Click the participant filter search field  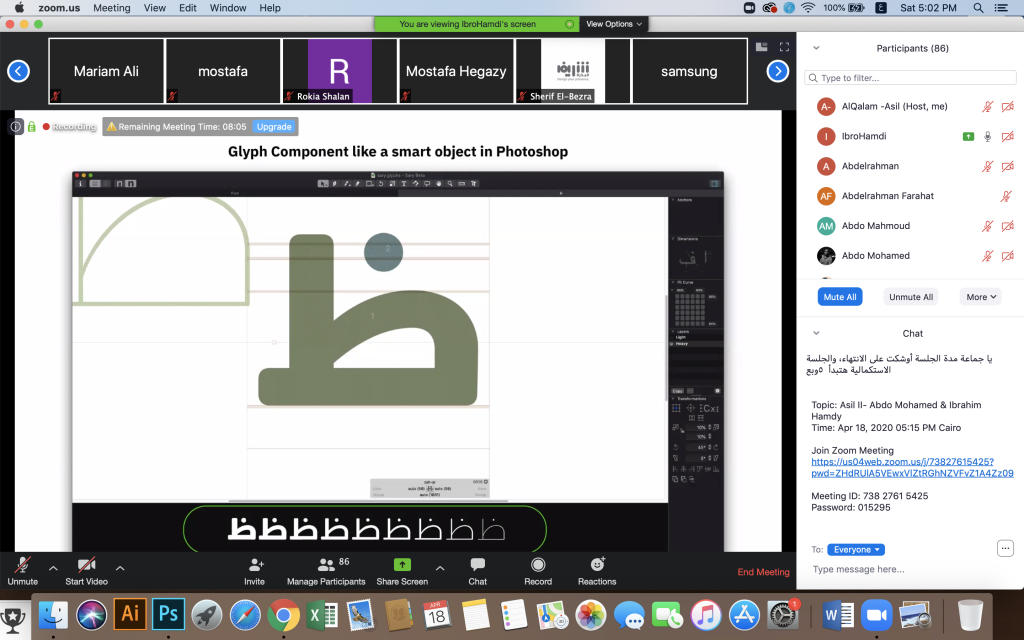910,78
